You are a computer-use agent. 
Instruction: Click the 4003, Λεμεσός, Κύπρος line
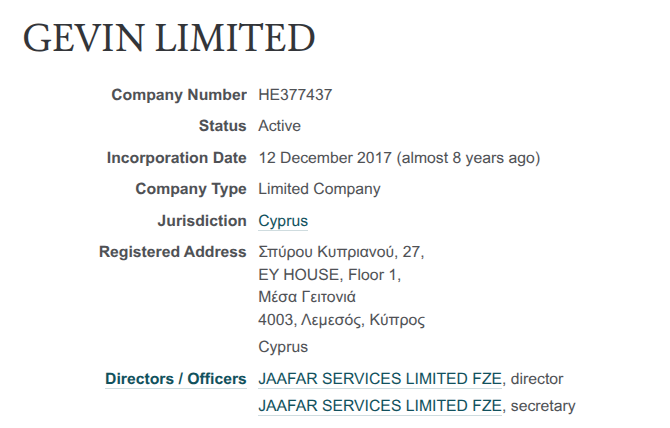coord(341,320)
